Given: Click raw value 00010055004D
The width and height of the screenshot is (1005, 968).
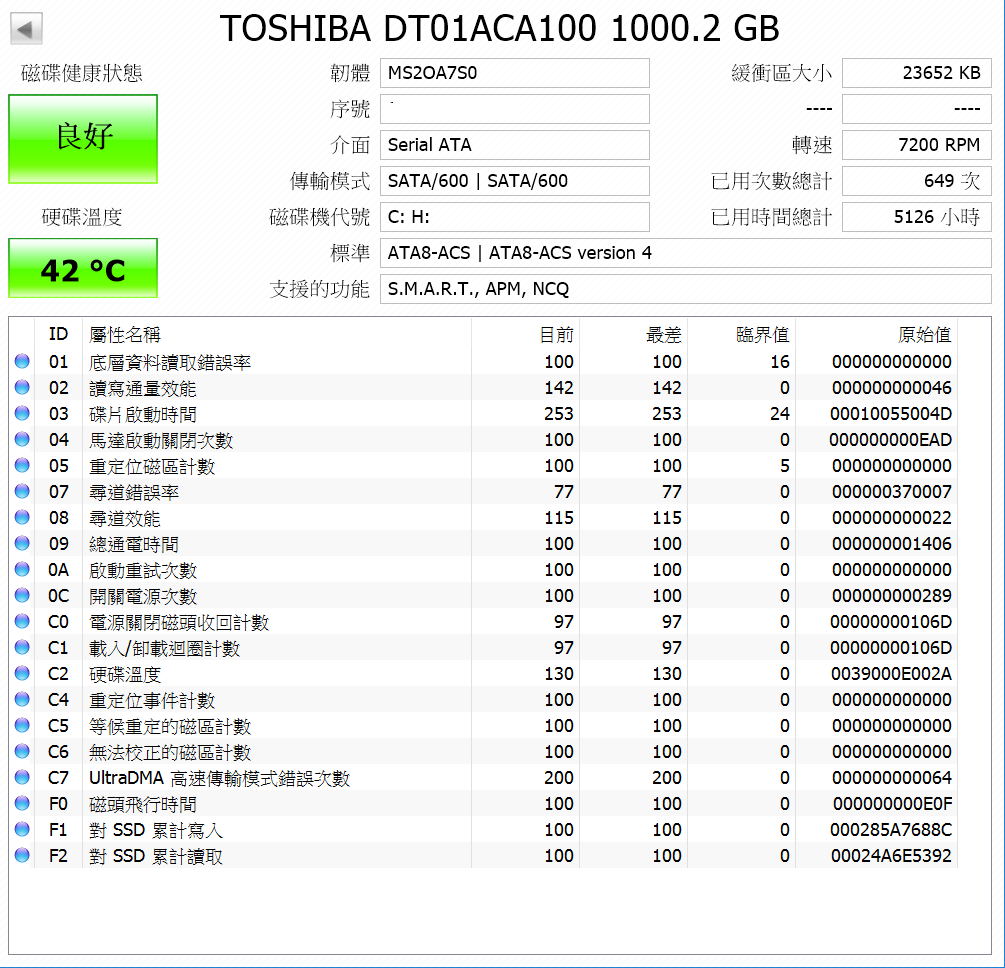Looking at the screenshot, I should click(x=890, y=413).
